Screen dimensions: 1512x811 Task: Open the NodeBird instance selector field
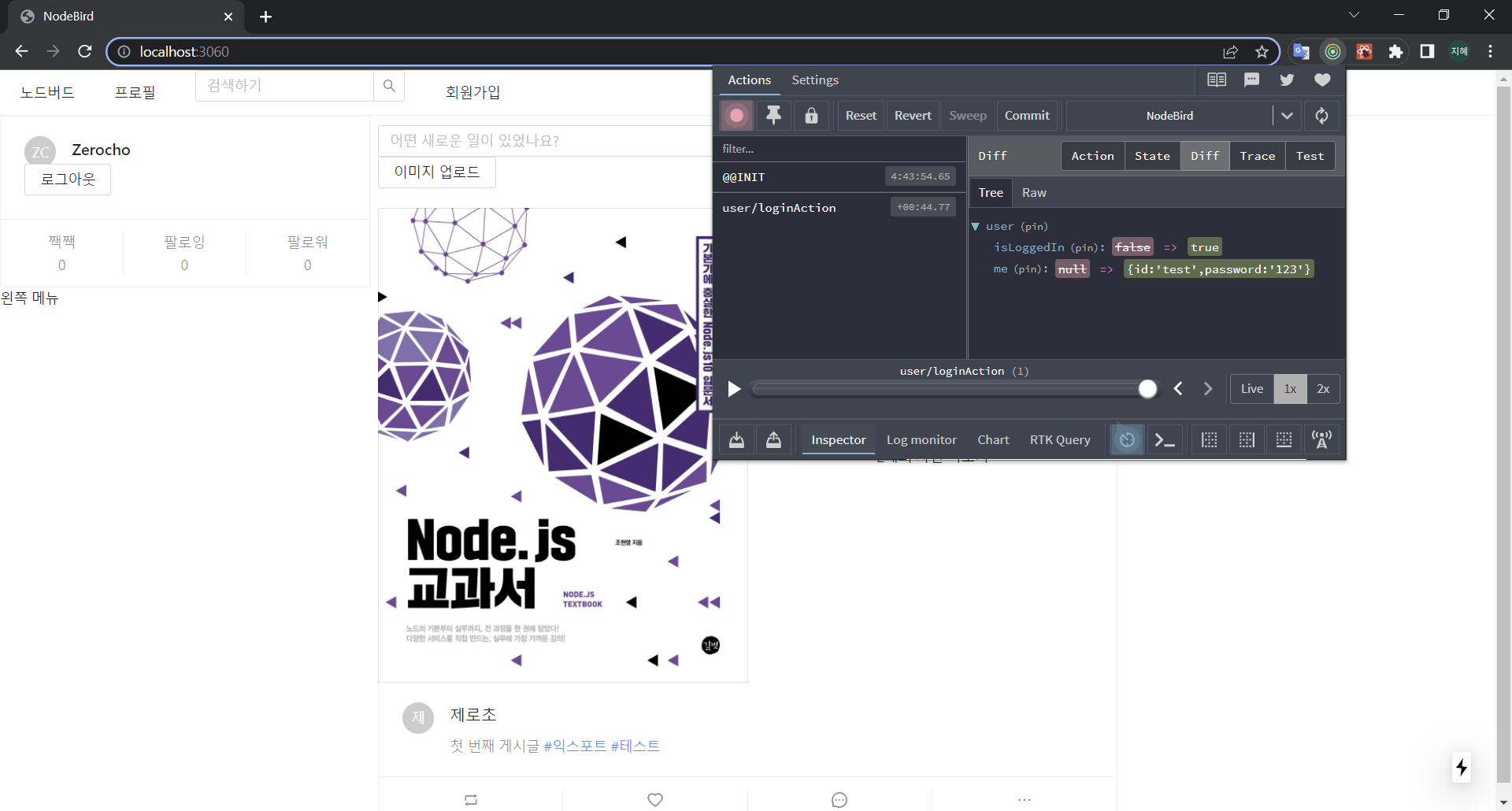click(x=1169, y=116)
